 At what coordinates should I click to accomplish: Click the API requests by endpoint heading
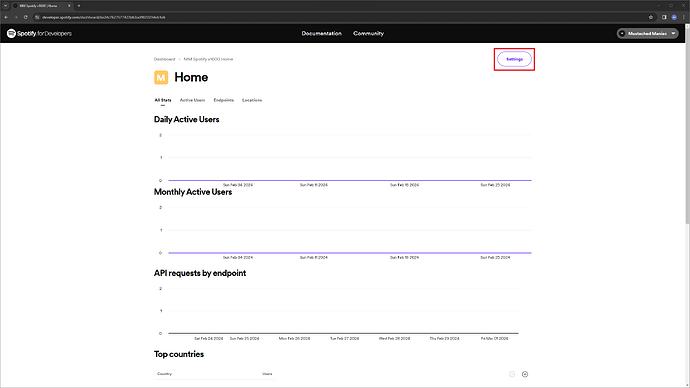click(200, 273)
